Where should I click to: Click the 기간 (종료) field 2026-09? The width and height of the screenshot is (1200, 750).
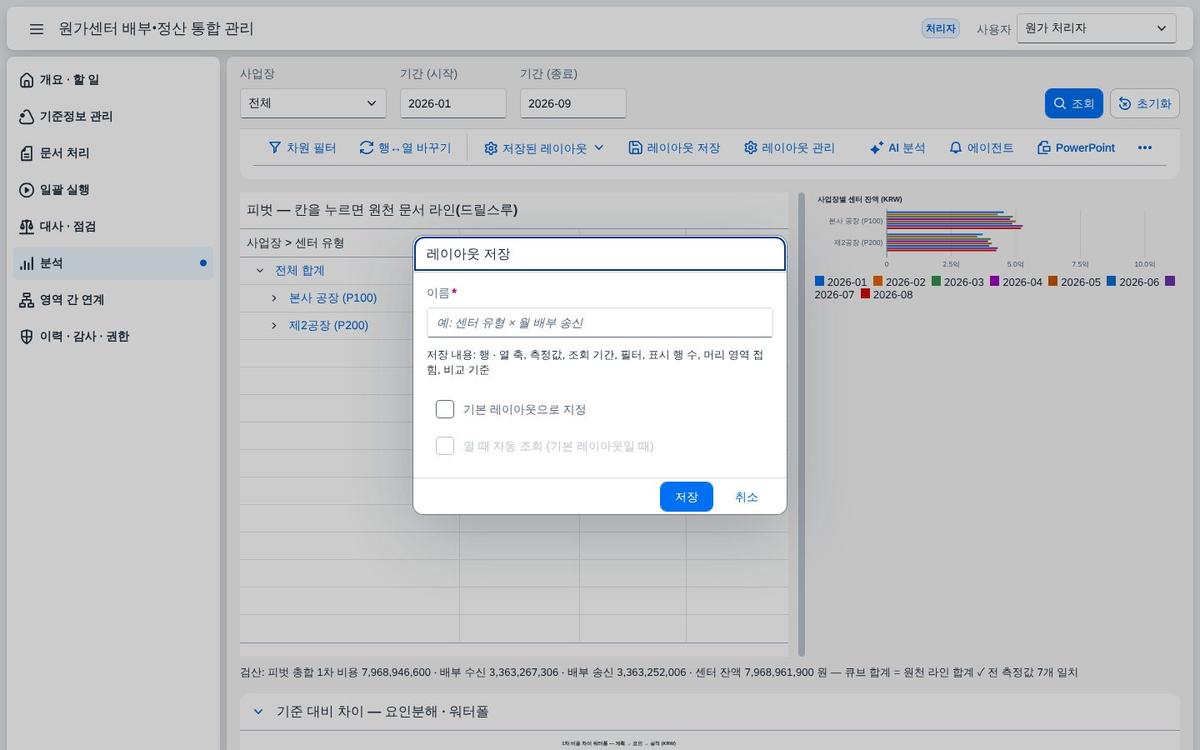coord(573,103)
